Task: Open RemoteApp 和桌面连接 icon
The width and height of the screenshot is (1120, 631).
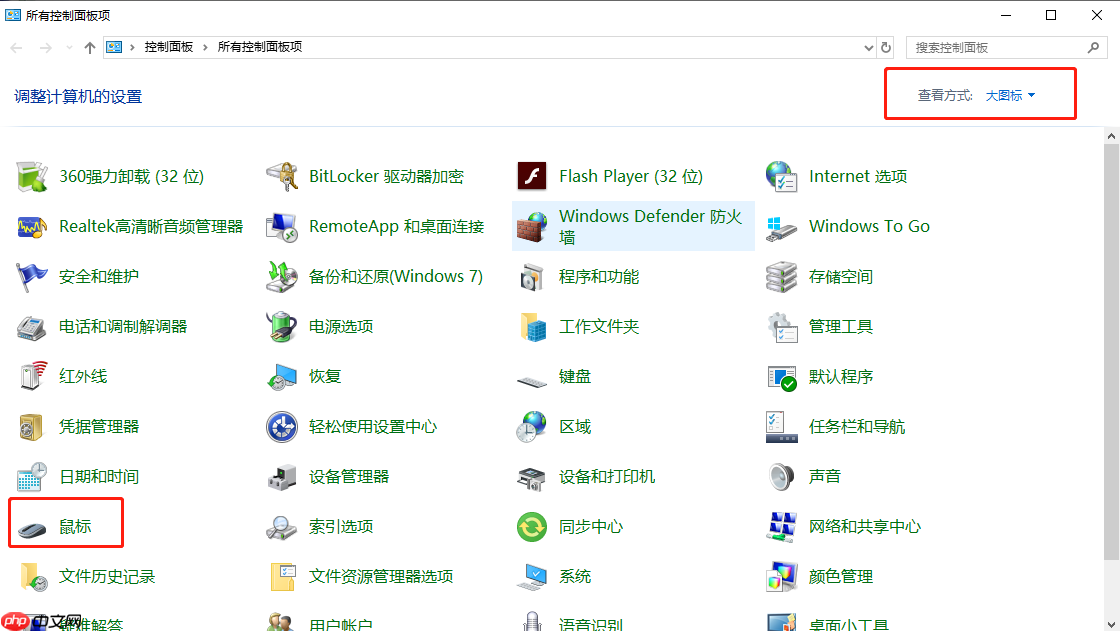Action: 281,227
